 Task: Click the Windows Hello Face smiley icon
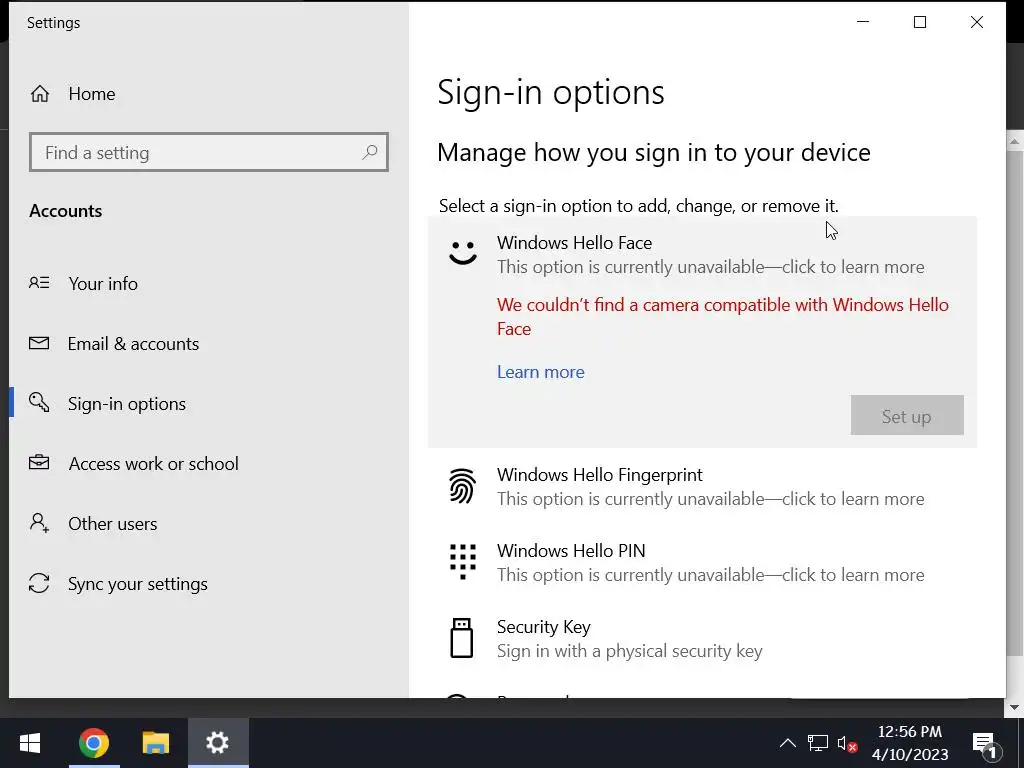click(x=463, y=253)
